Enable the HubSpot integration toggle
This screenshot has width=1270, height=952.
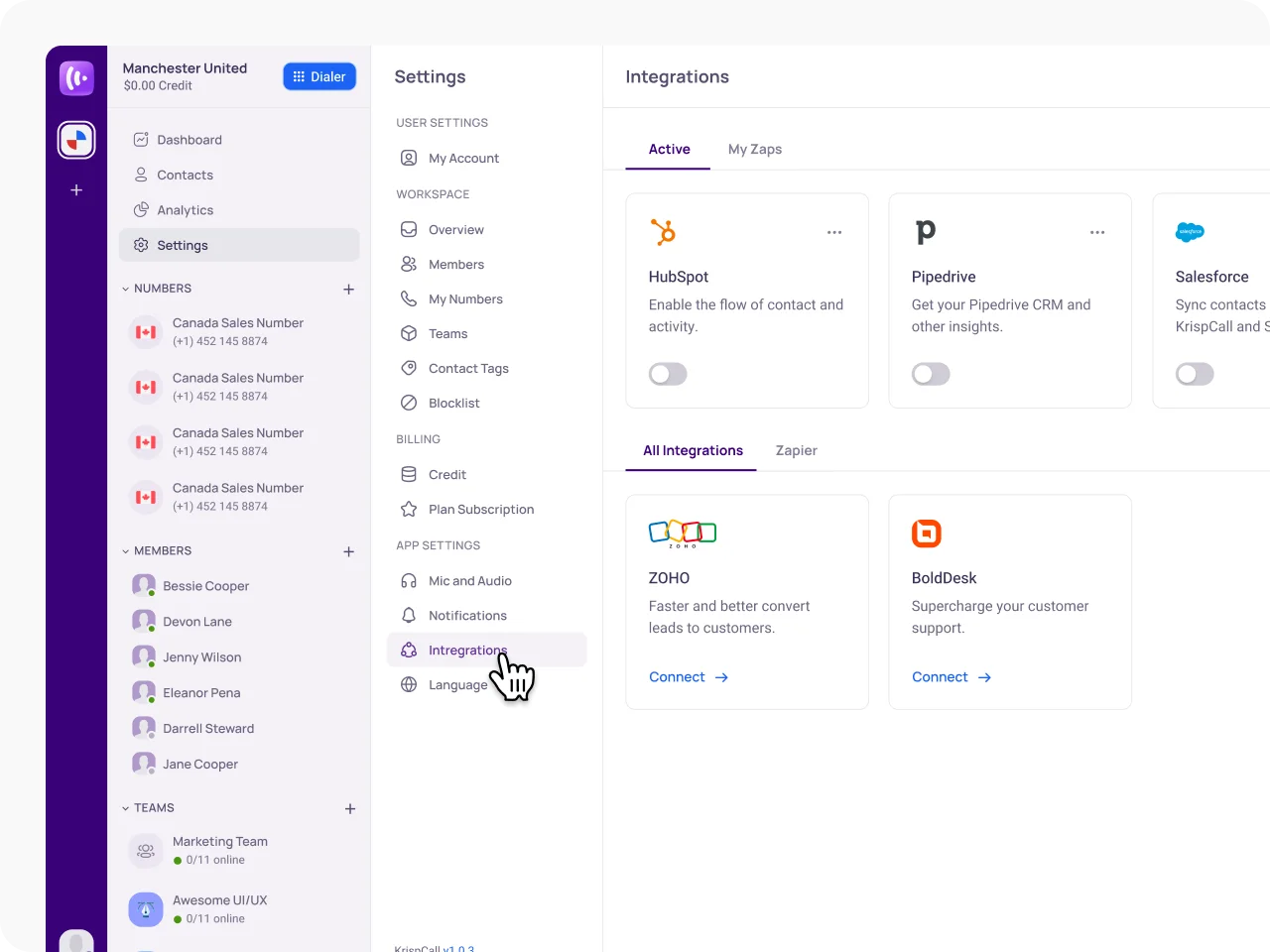(668, 374)
